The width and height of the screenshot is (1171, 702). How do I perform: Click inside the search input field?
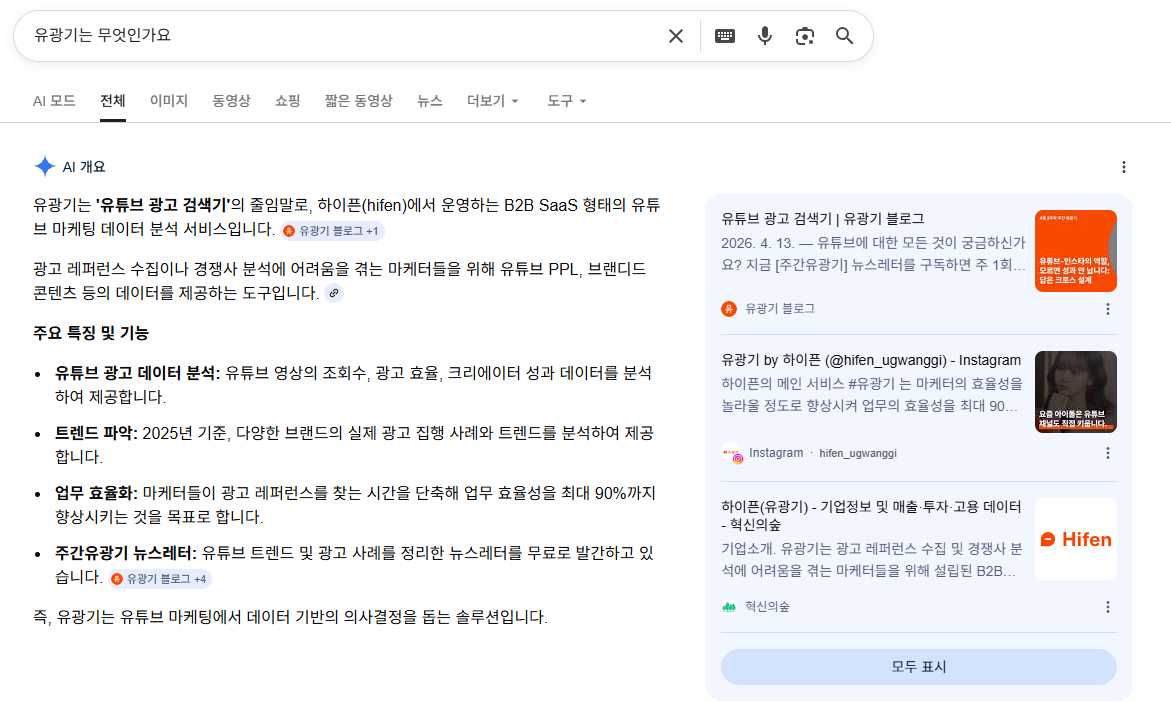[x=300, y=35]
